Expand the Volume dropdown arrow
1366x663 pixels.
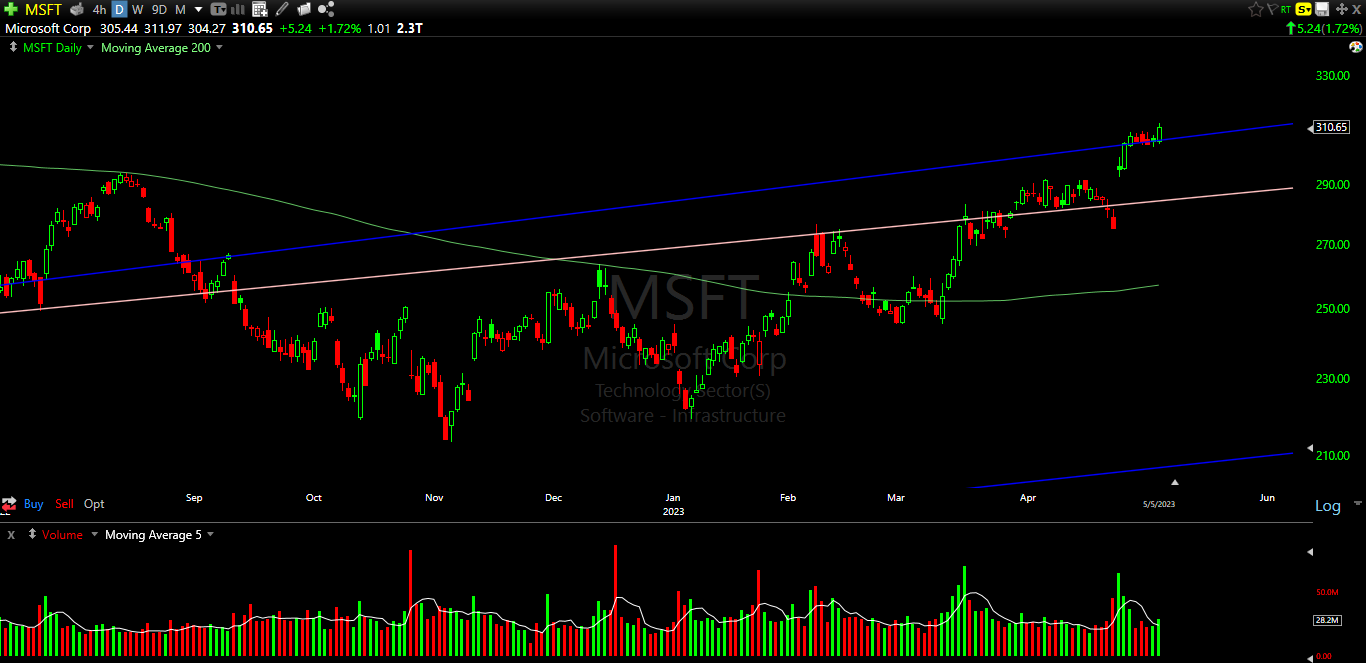95,534
